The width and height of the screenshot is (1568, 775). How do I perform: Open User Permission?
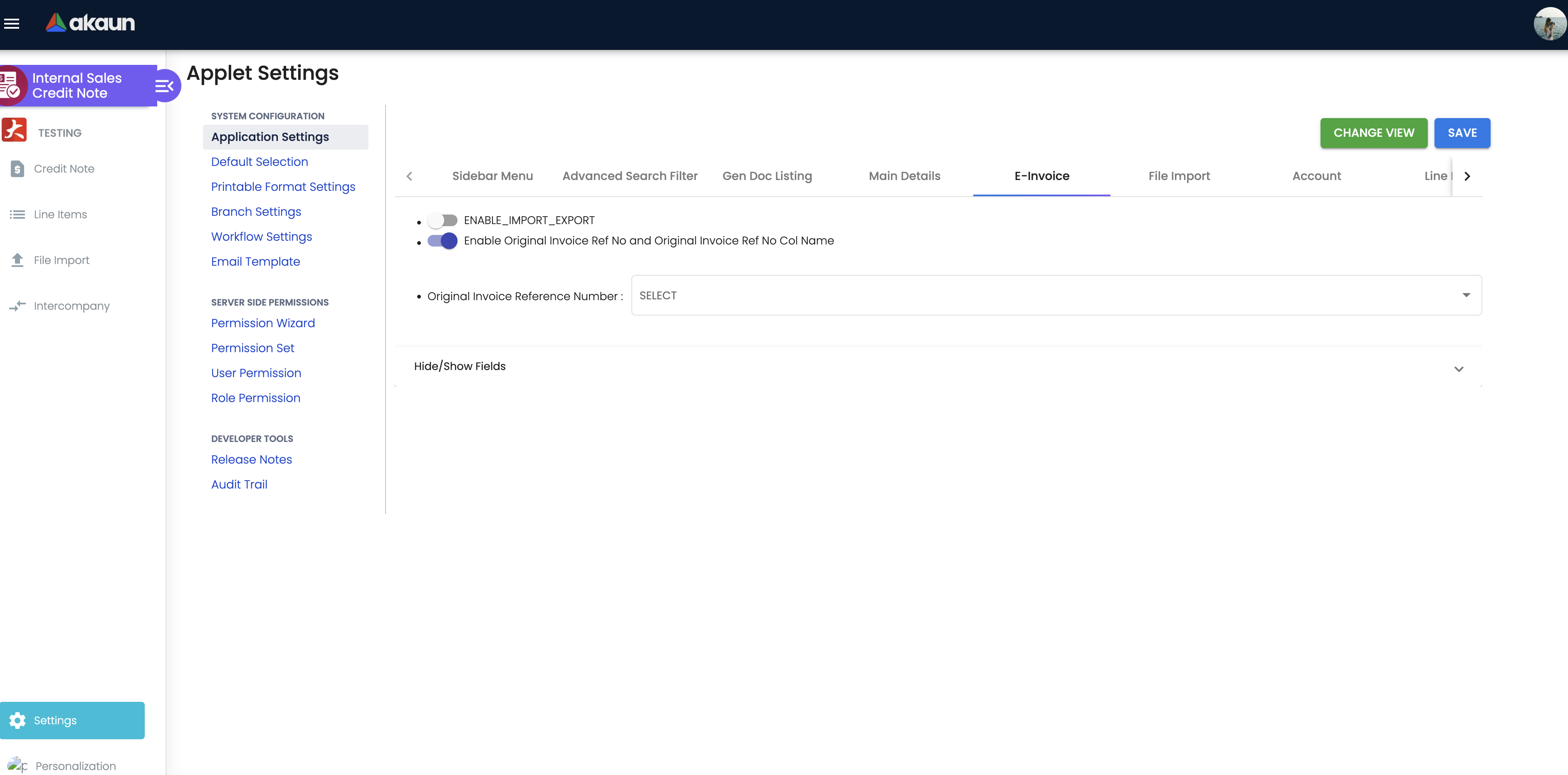[256, 373]
